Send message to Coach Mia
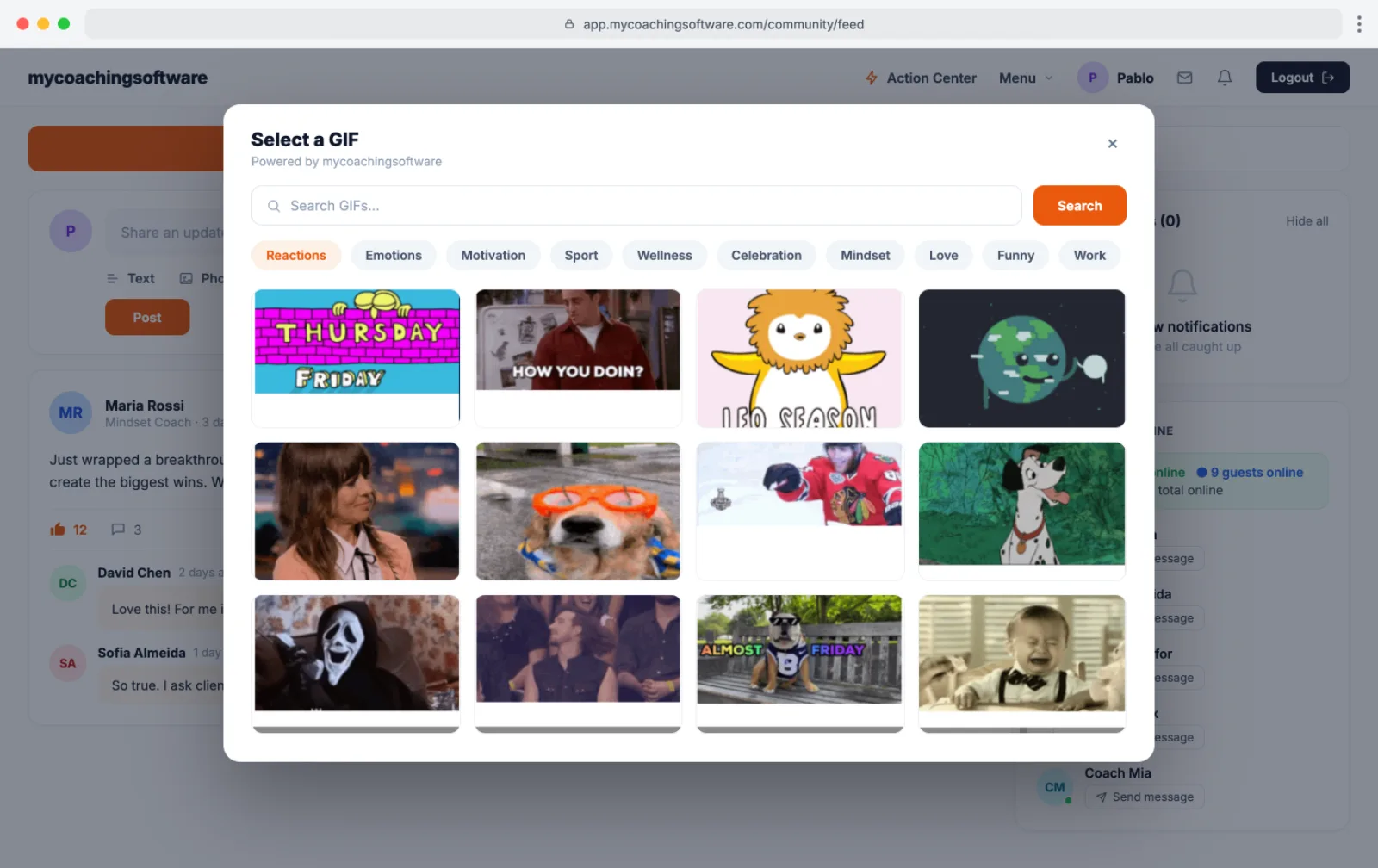The width and height of the screenshot is (1378, 868). [1145, 797]
